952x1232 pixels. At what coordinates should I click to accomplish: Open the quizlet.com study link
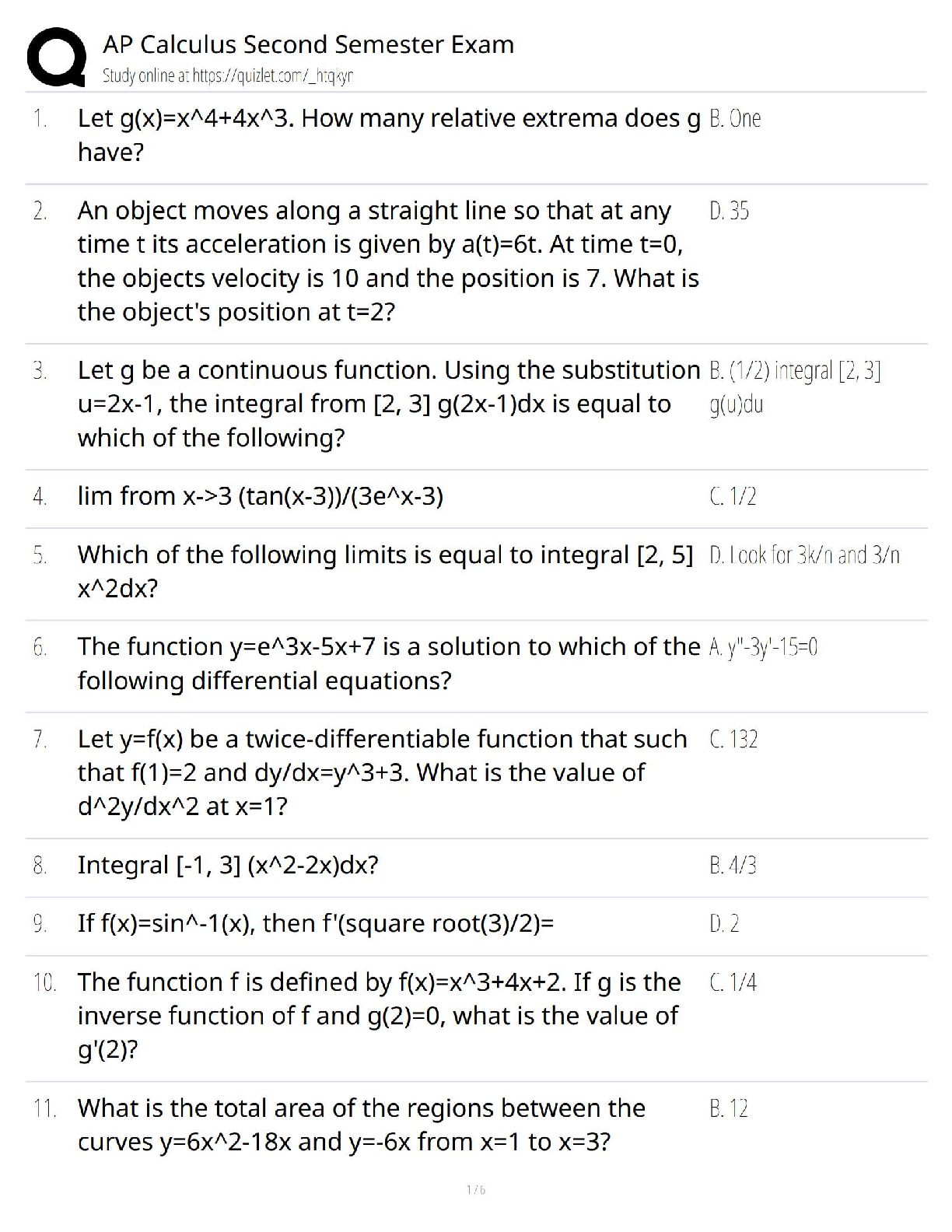(228, 75)
